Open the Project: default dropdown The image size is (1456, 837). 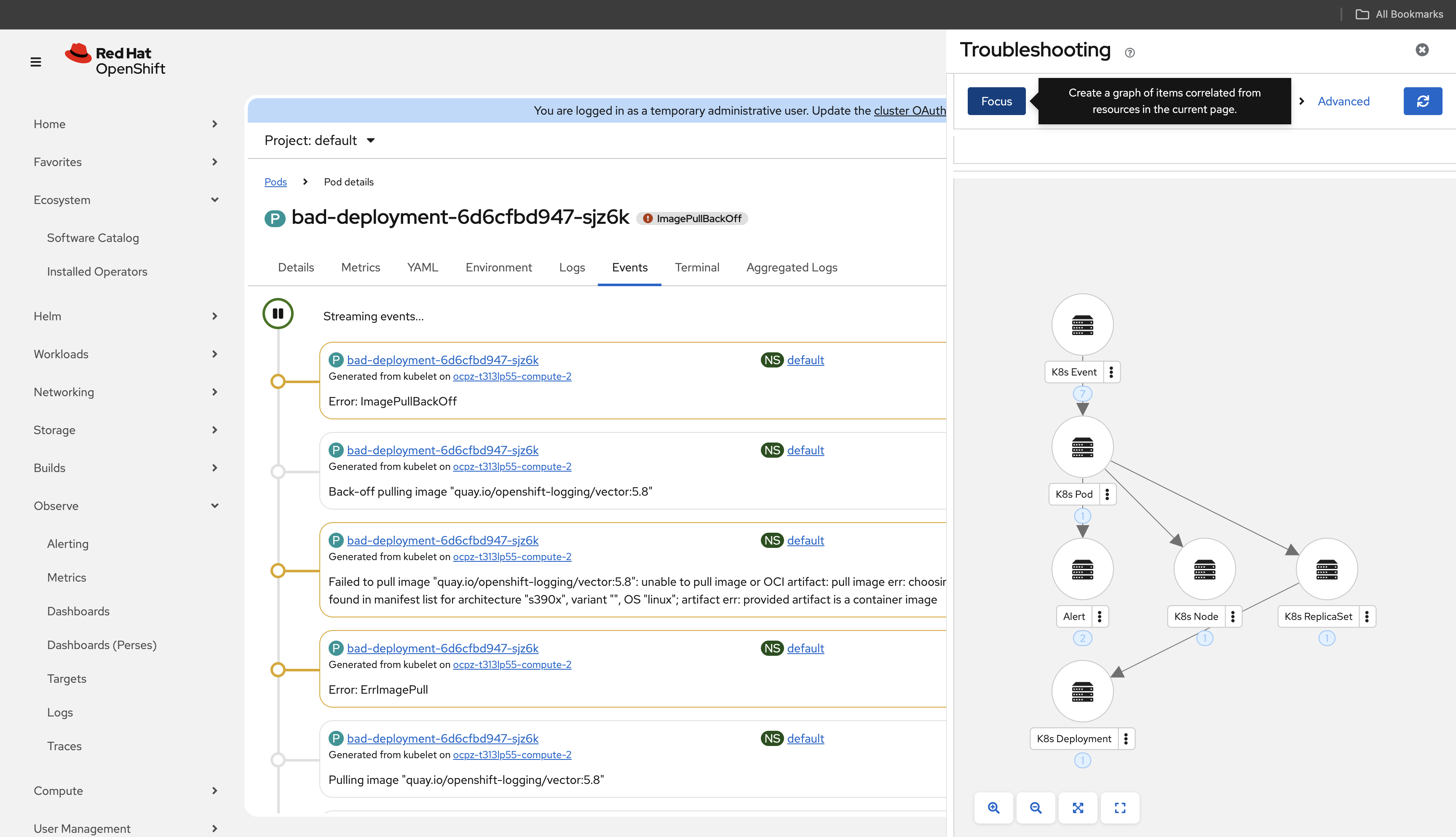[x=319, y=140]
